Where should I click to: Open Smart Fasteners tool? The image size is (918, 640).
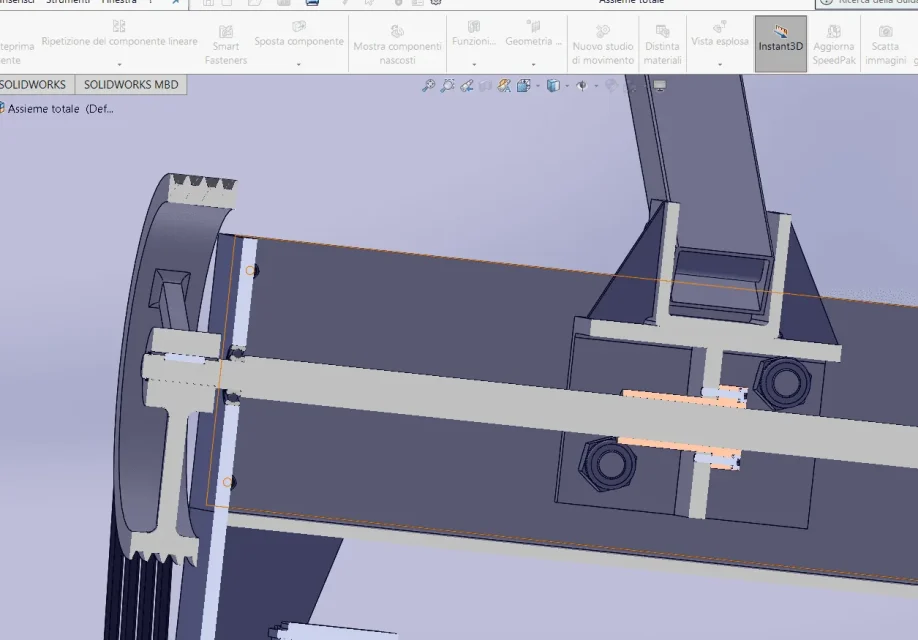226,45
